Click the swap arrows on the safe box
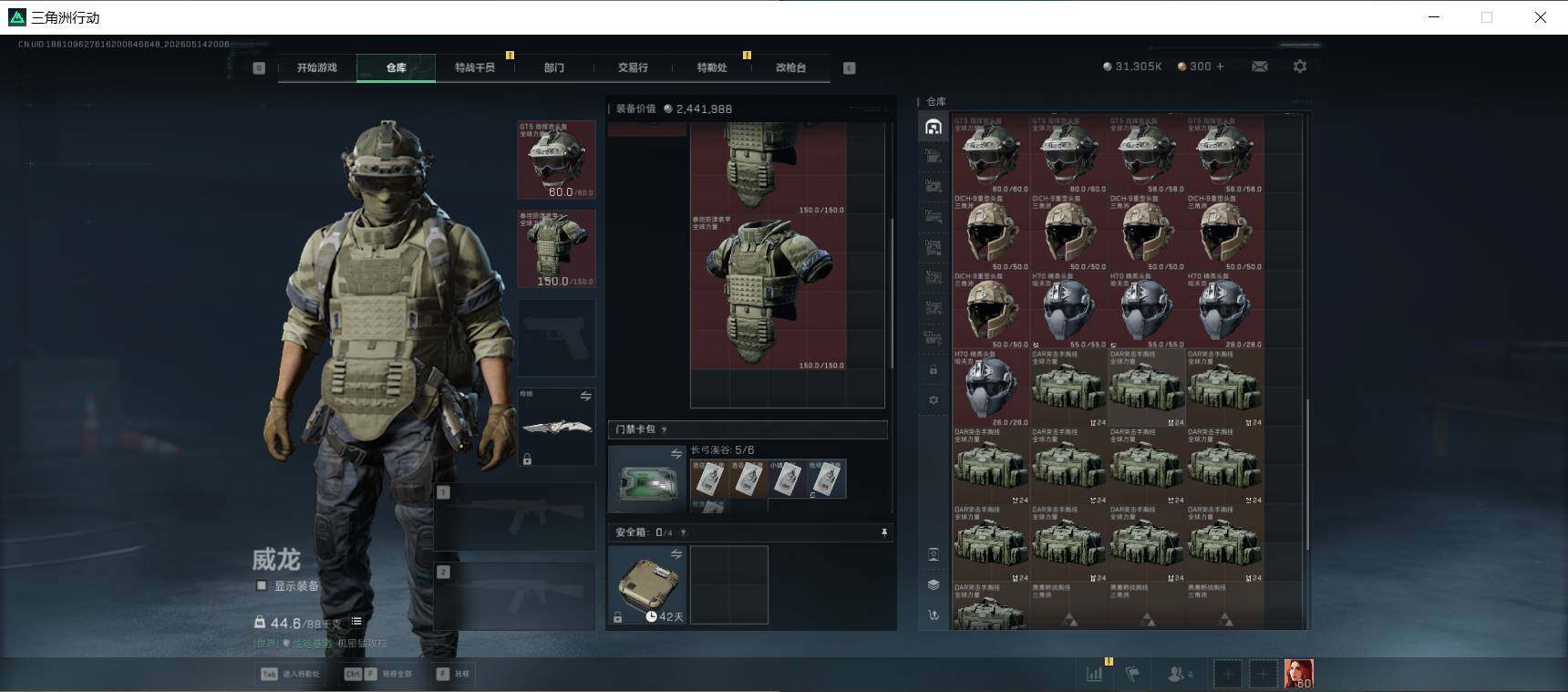 [x=676, y=553]
